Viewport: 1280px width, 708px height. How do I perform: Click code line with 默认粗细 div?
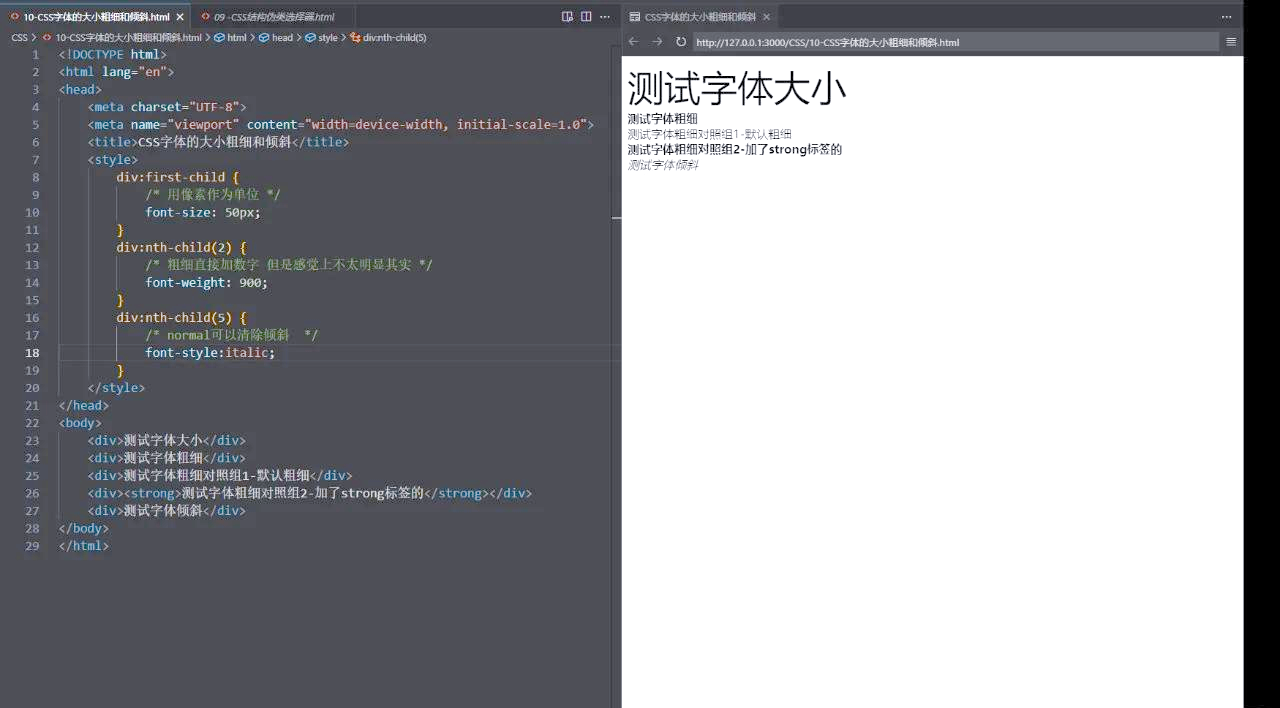pos(220,476)
